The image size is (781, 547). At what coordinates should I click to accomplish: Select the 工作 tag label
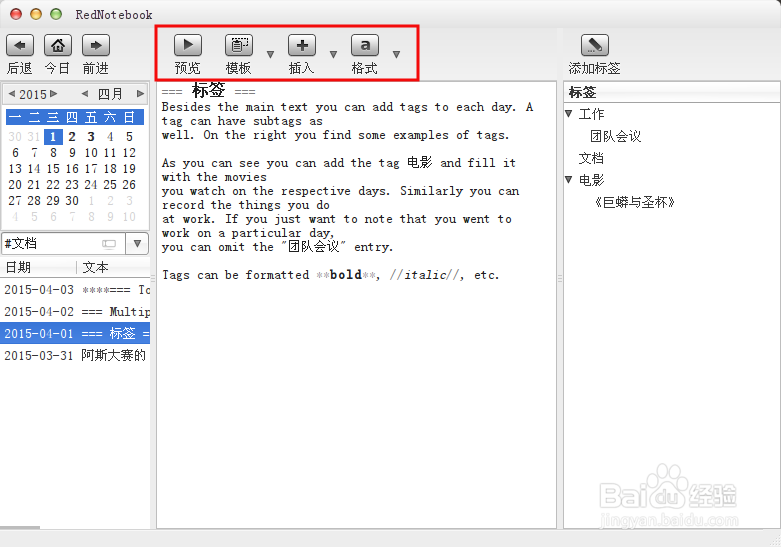pyautogui.click(x=591, y=114)
